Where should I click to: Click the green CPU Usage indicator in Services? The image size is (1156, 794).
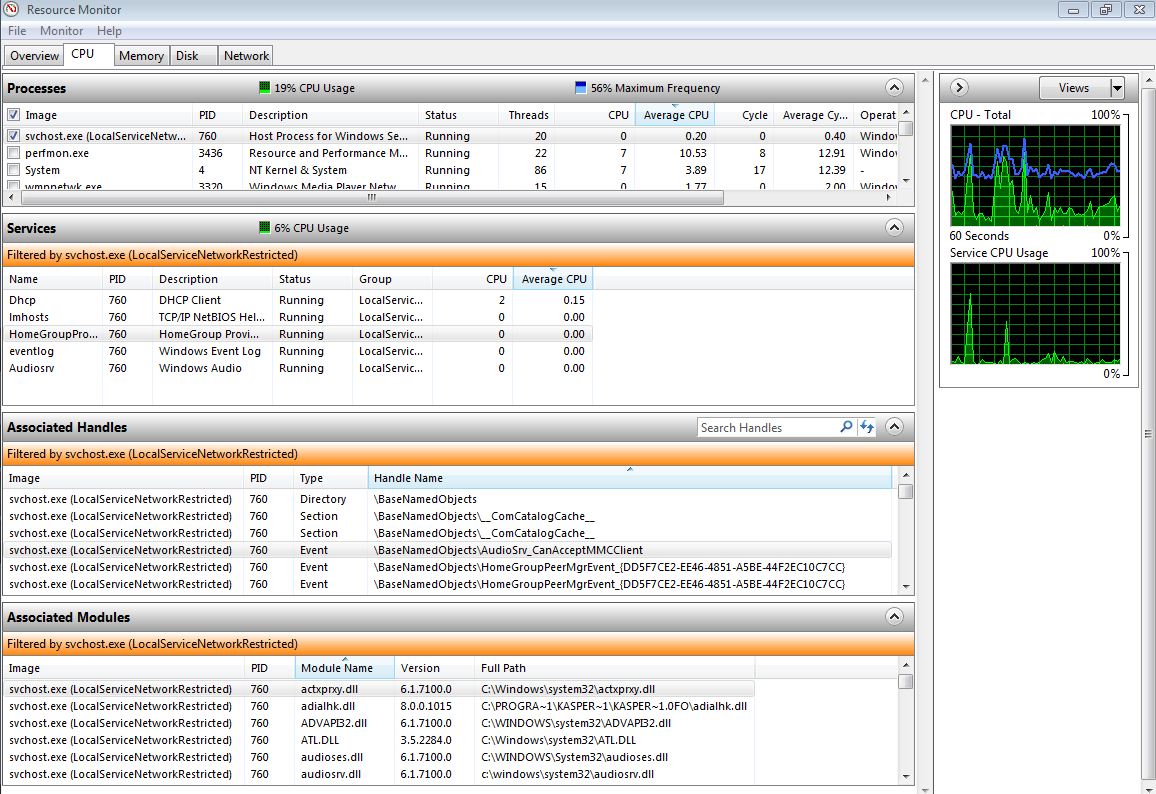(265, 228)
